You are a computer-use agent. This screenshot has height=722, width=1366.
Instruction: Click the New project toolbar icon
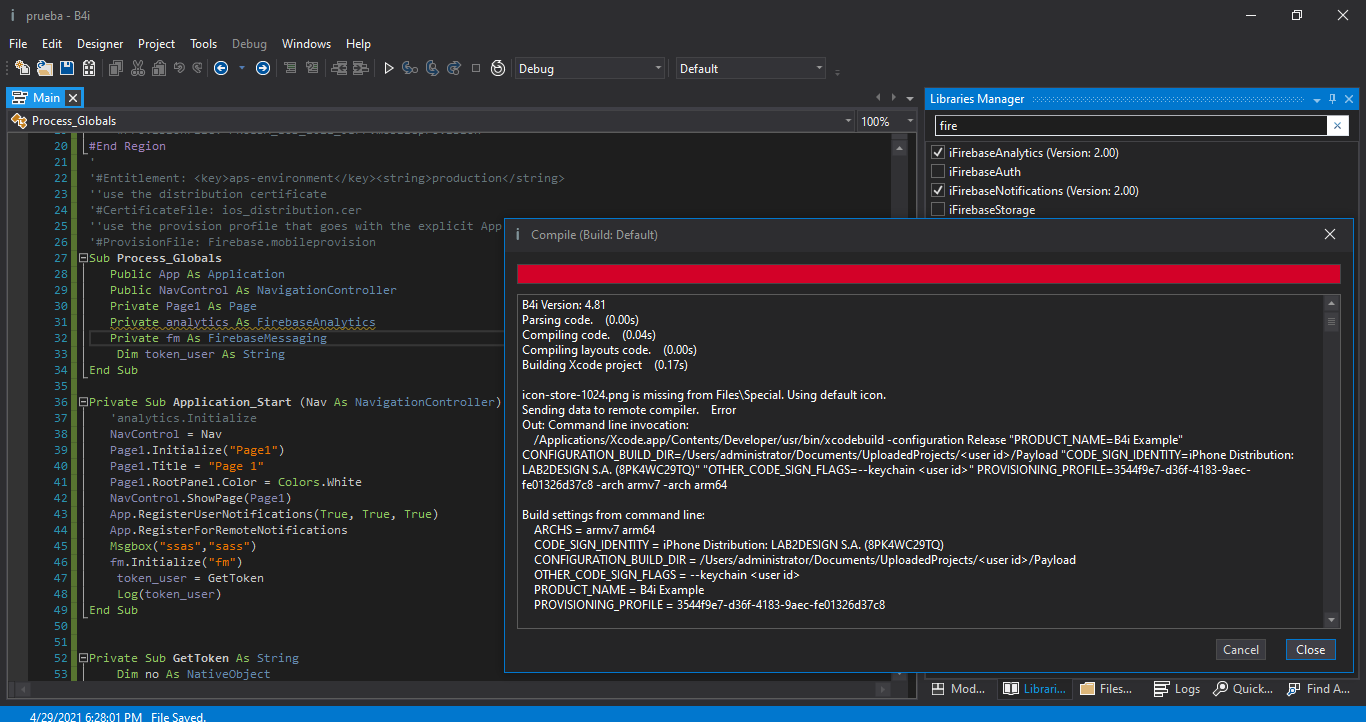coord(22,68)
